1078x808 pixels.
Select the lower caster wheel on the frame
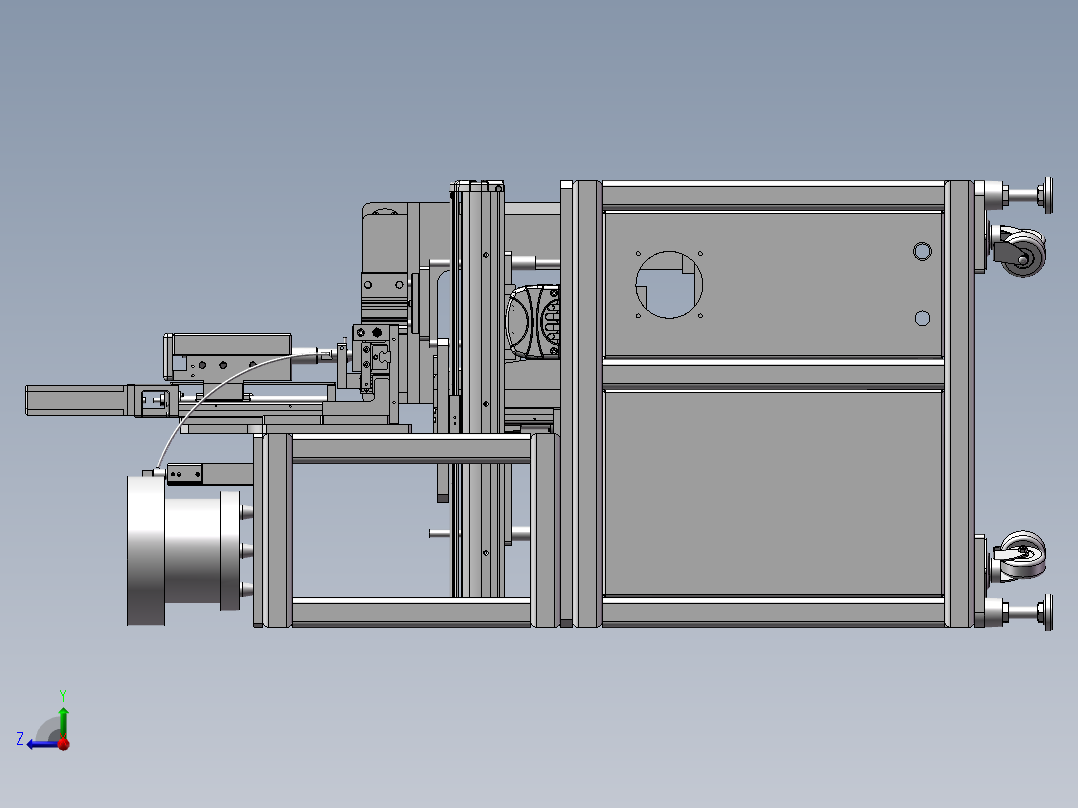click(1024, 554)
